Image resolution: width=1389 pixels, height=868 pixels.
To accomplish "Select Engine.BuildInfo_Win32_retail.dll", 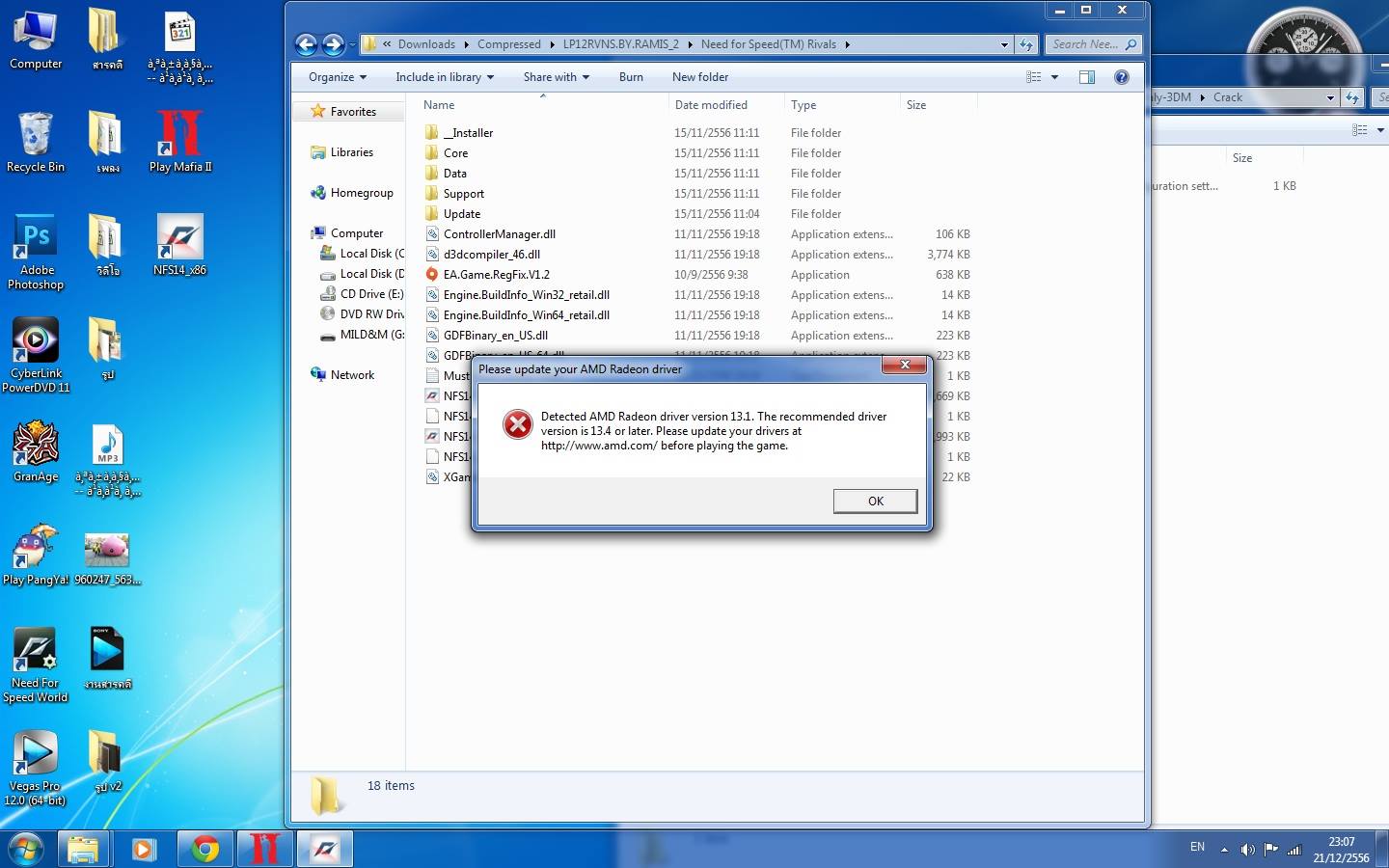I will 526,295.
